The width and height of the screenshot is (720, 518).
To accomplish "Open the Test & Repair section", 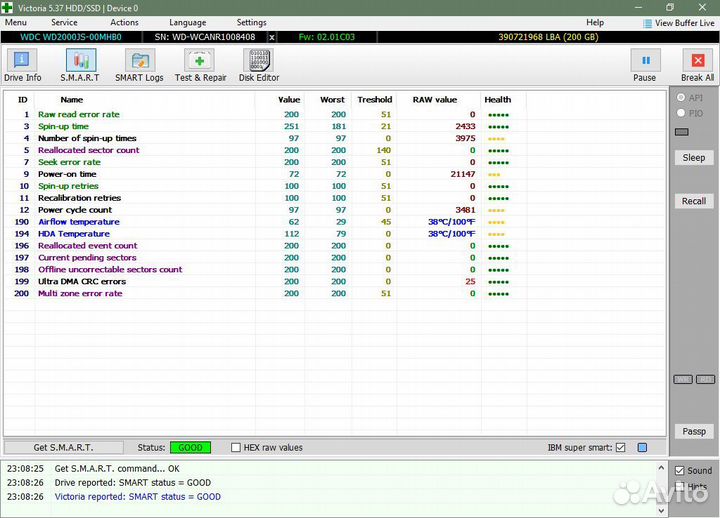I will [x=200, y=65].
